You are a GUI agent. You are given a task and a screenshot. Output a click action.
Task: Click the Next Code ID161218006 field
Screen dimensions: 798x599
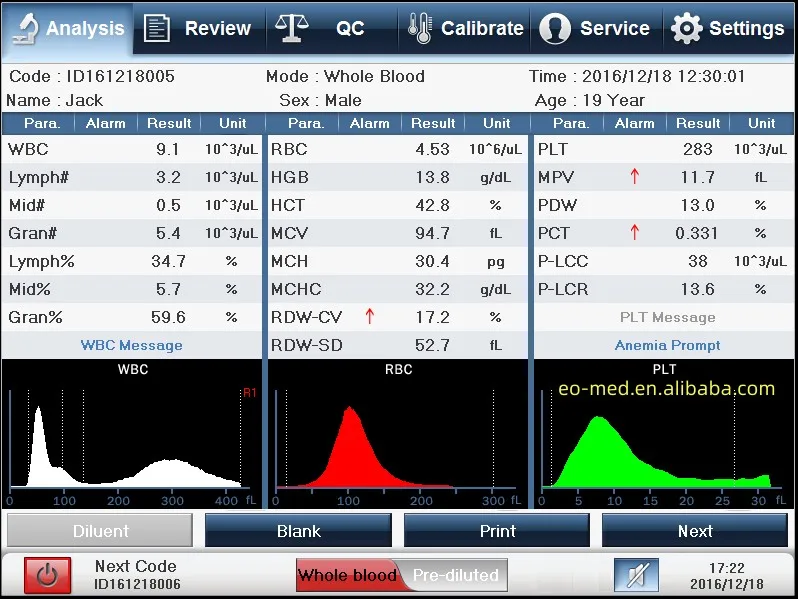(137, 575)
